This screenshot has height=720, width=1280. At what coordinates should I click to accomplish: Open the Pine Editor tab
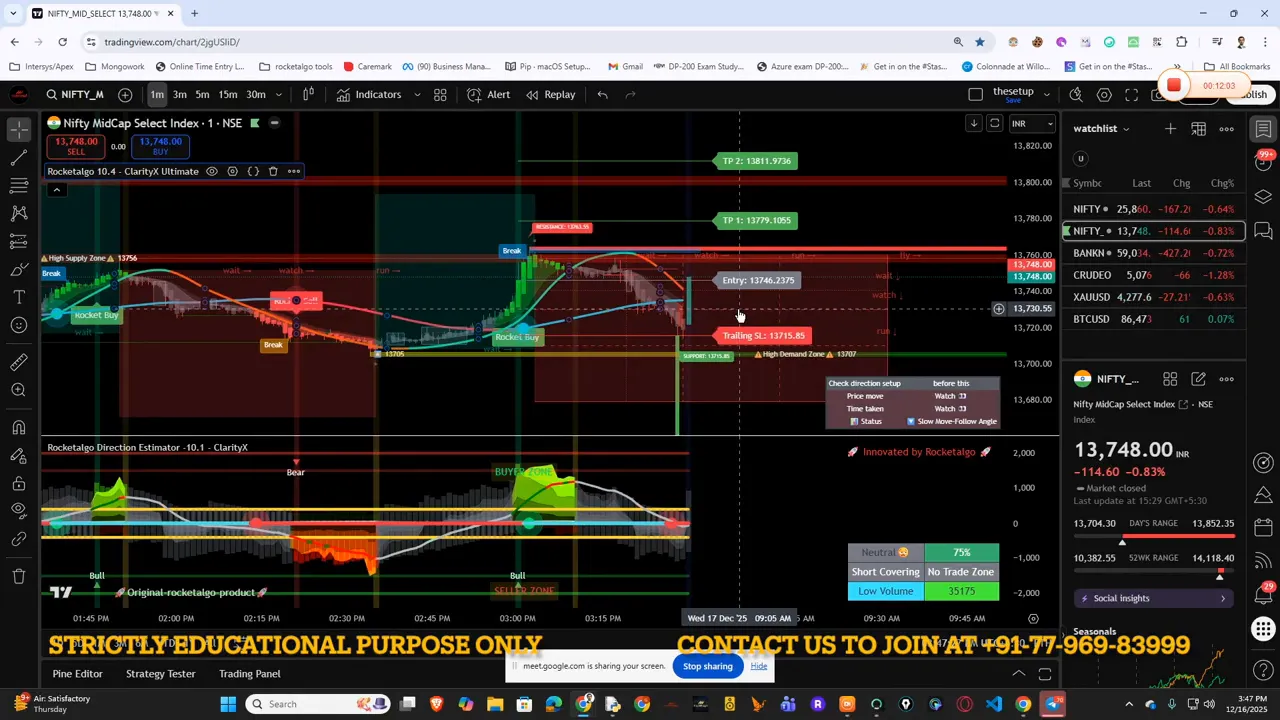(x=77, y=673)
